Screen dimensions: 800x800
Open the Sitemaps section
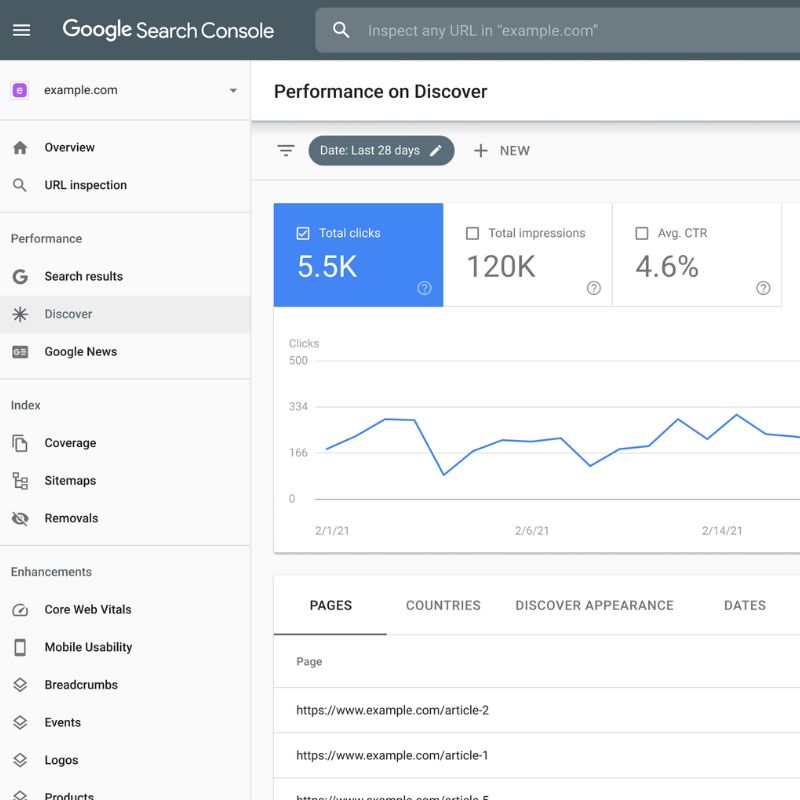coord(70,480)
